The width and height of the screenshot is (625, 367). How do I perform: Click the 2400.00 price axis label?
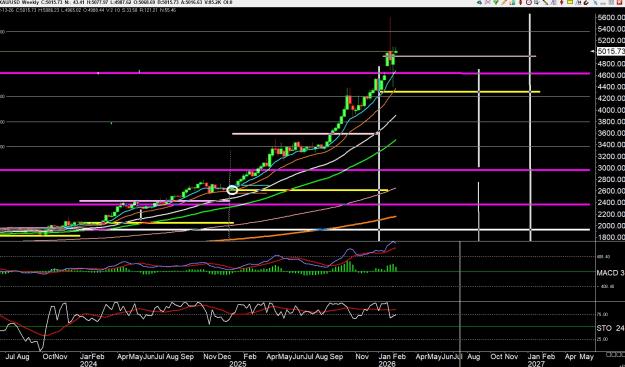tap(611, 203)
